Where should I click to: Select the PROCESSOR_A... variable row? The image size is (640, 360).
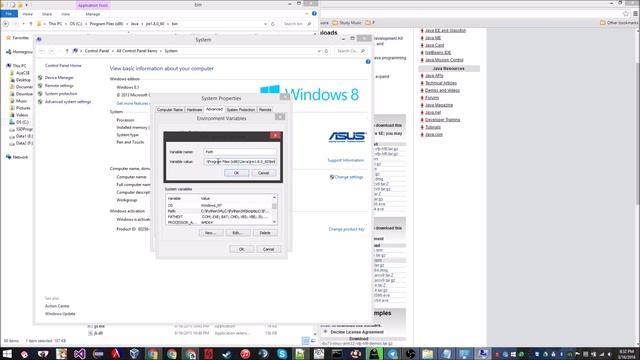(x=219, y=222)
